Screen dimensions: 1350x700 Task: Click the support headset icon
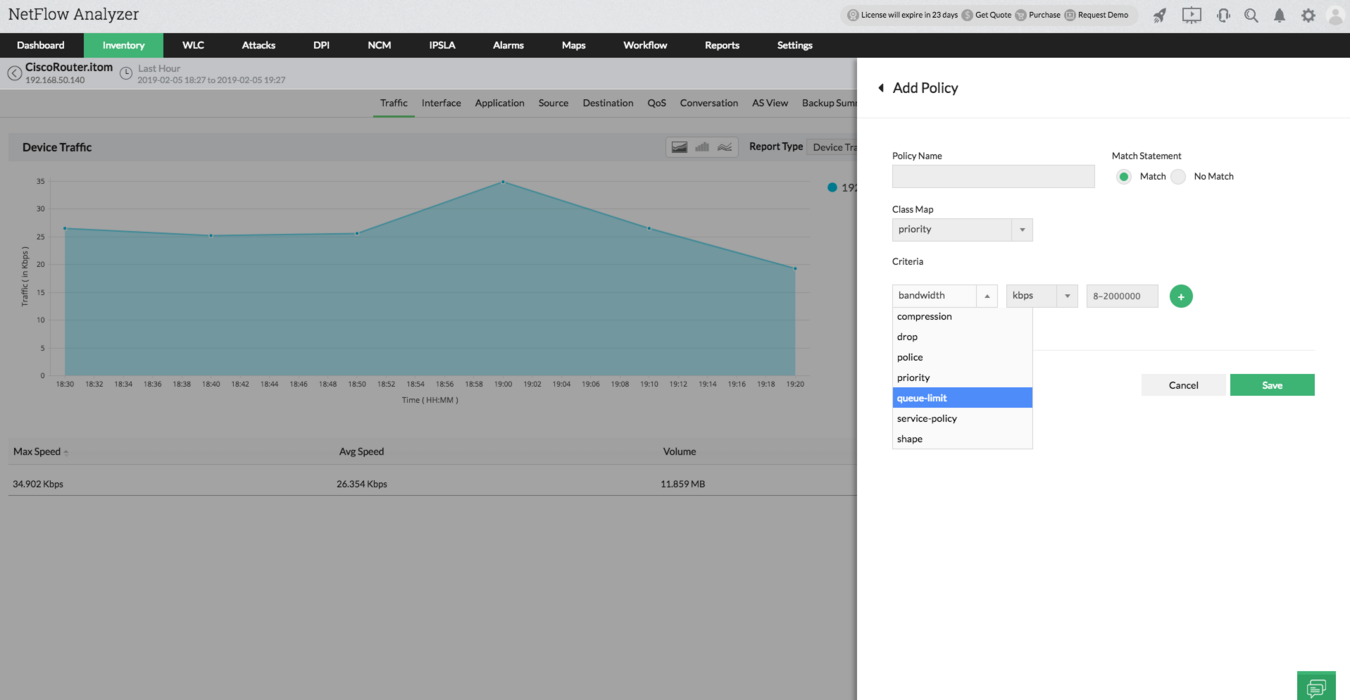click(1222, 14)
